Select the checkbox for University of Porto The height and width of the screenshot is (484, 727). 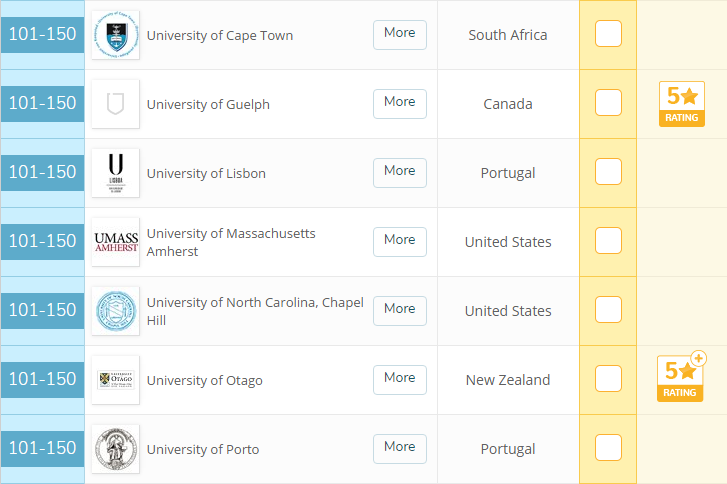pos(608,448)
